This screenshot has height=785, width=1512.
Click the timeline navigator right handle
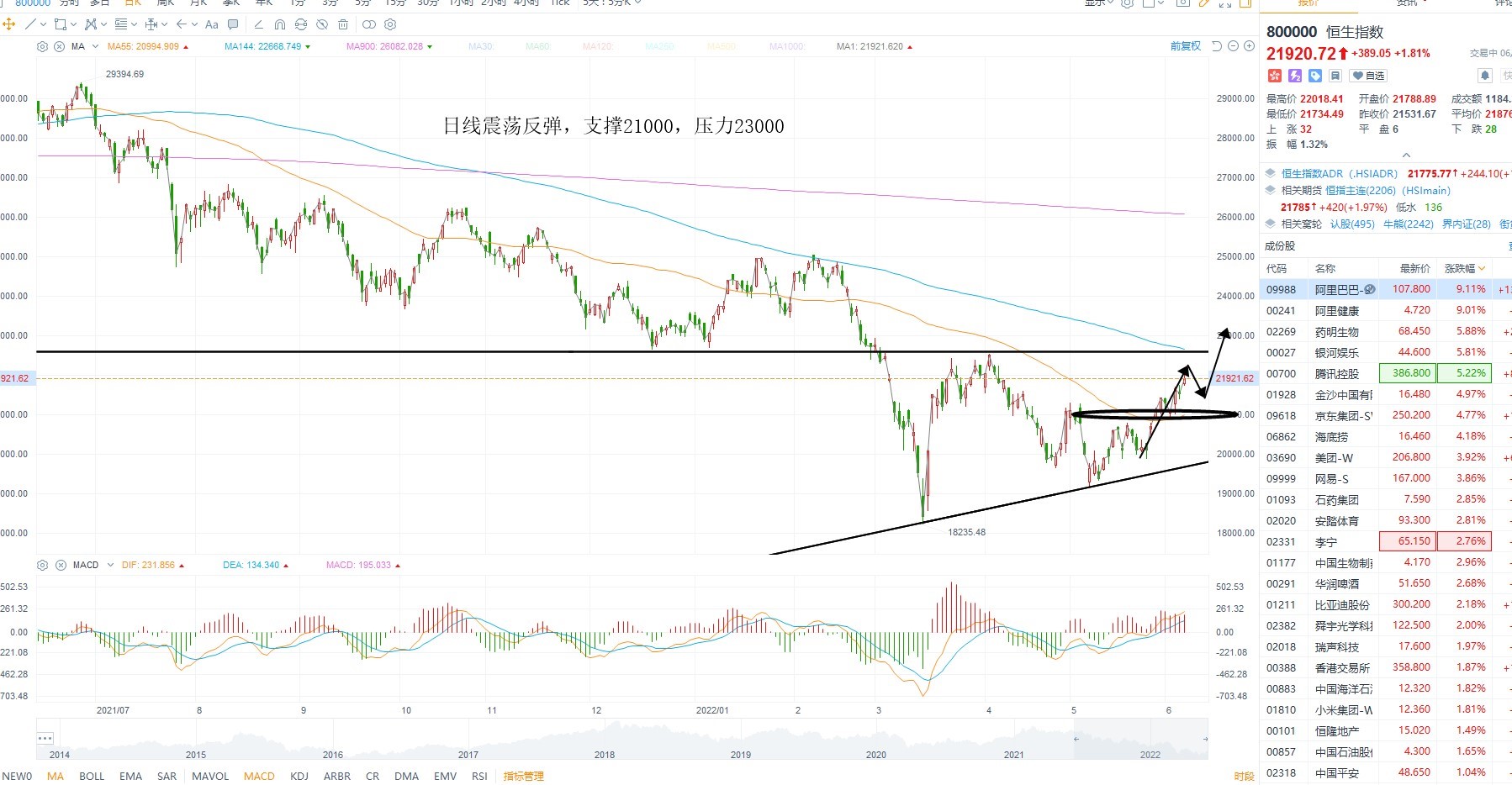point(1205,739)
